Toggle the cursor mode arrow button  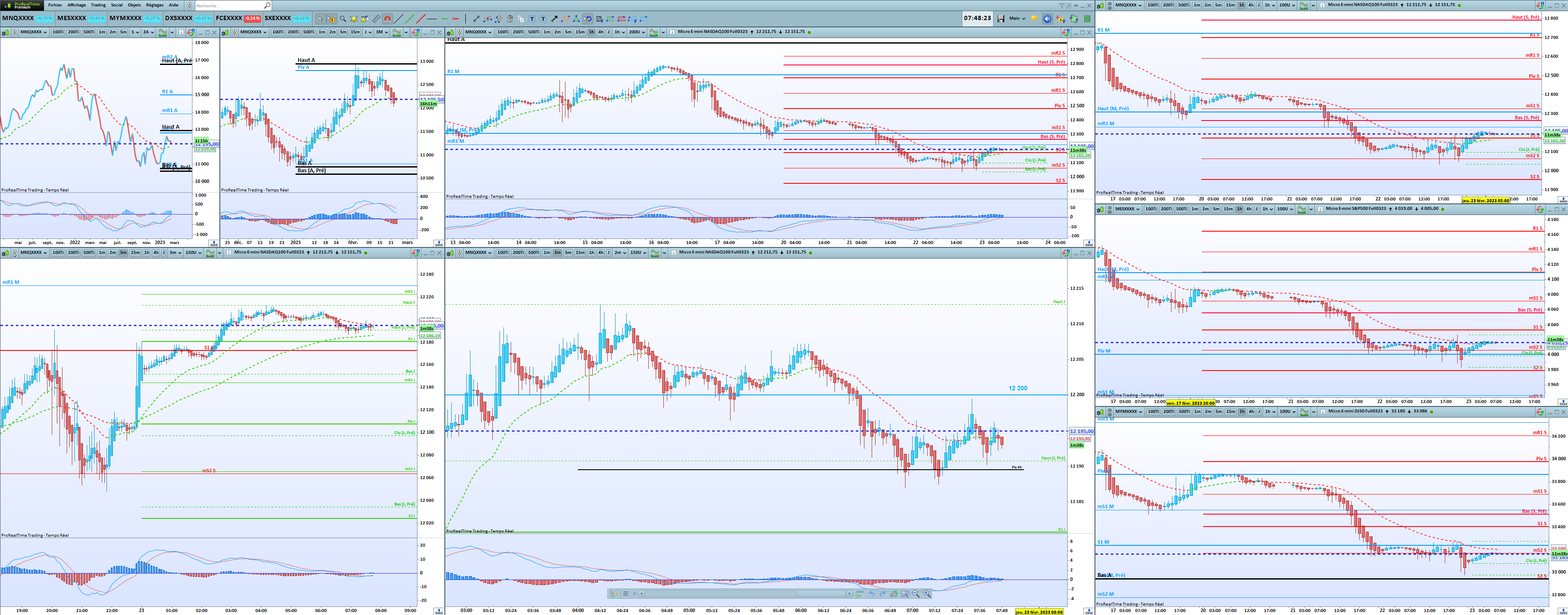click(x=321, y=19)
